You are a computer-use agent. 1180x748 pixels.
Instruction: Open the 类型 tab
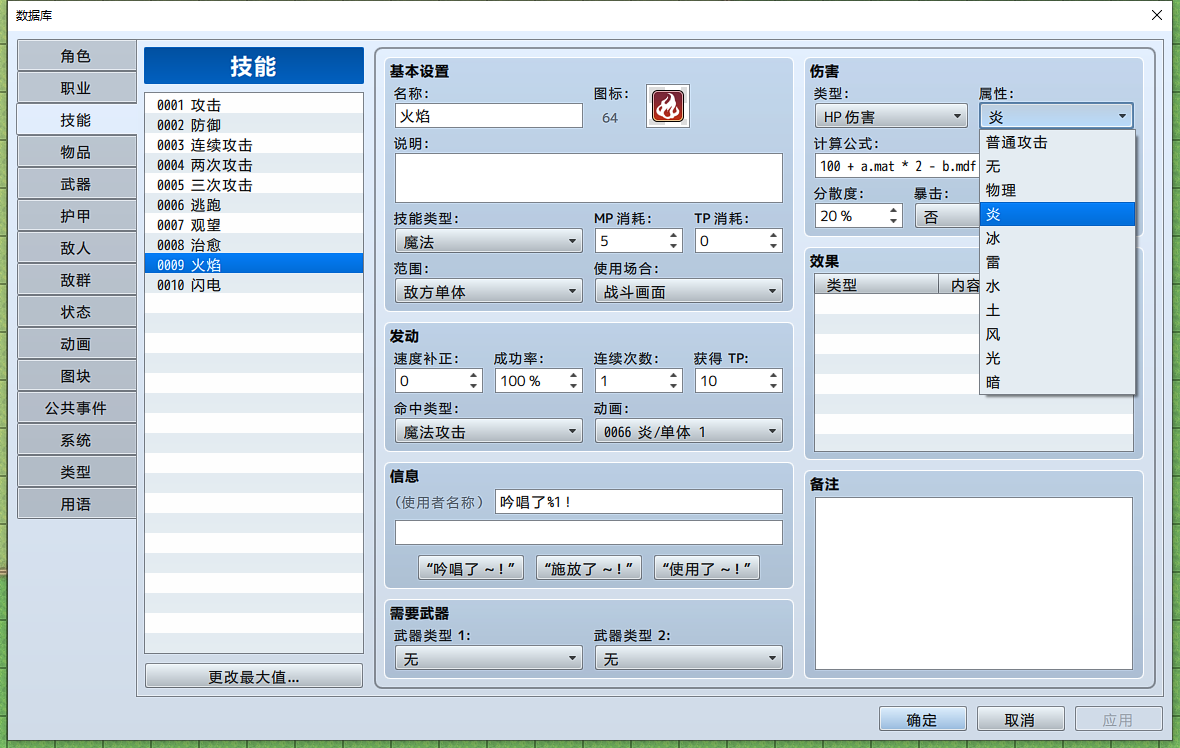[76, 472]
